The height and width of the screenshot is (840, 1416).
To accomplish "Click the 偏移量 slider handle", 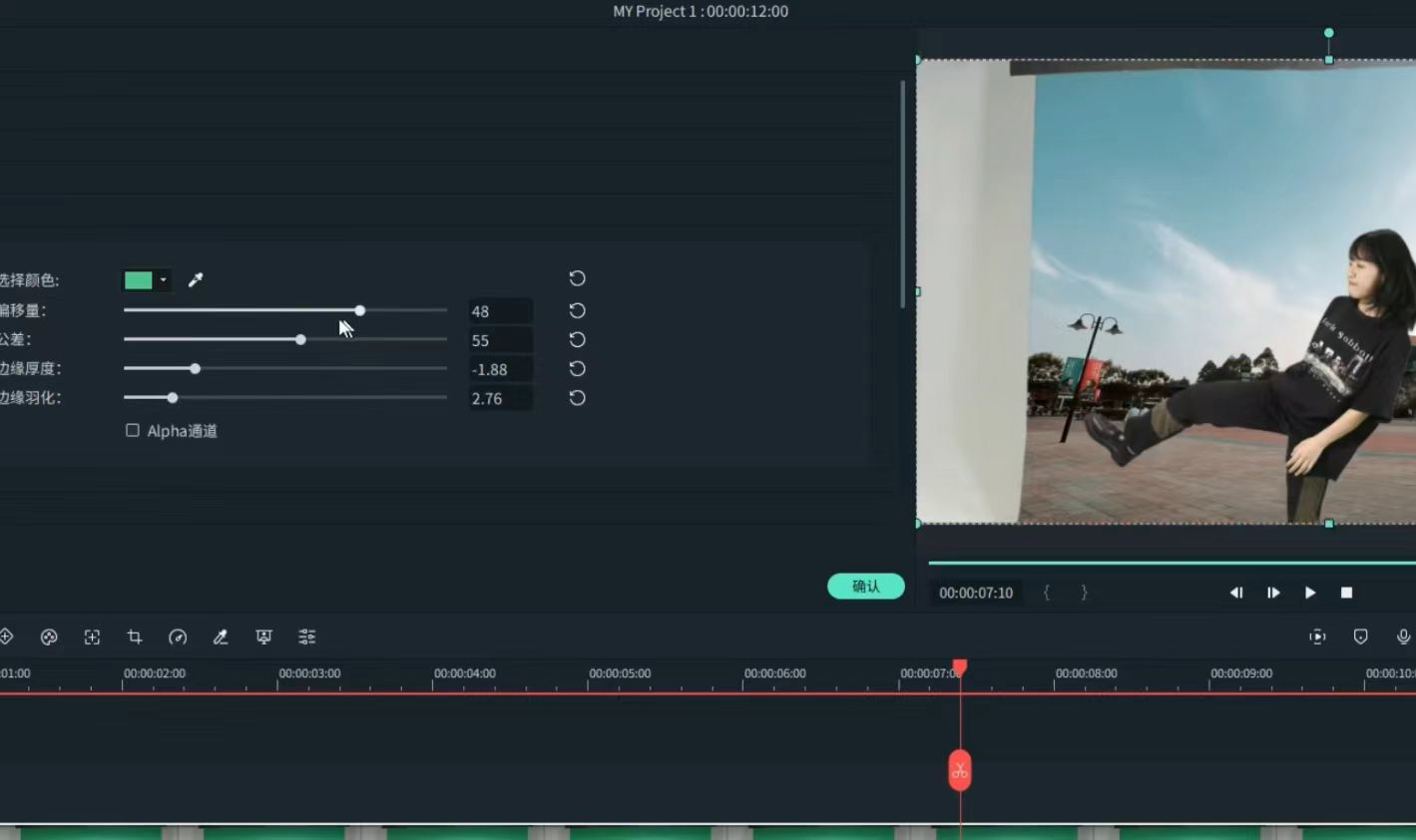I will tap(360, 310).
